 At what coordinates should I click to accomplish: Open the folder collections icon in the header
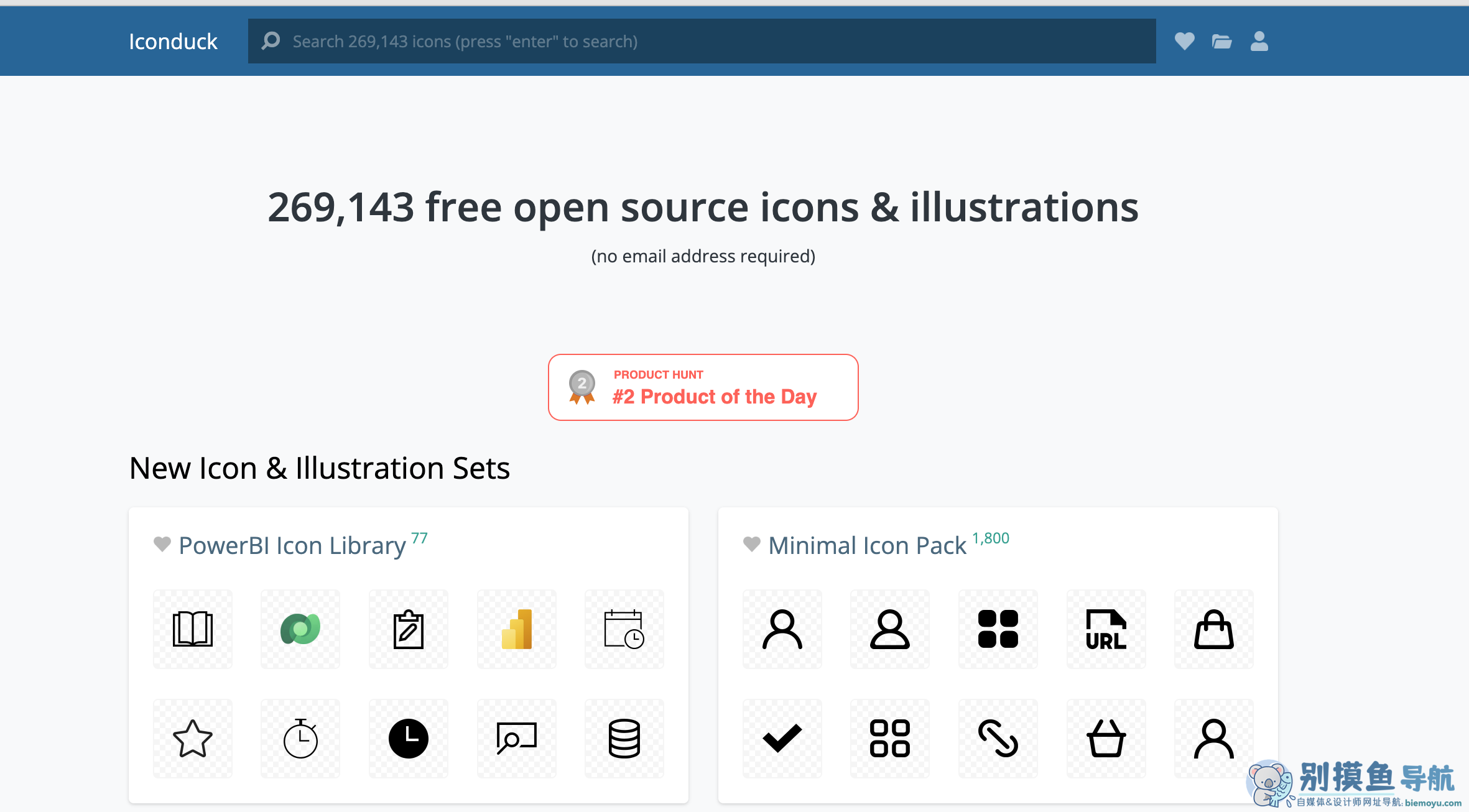click(1221, 41)
